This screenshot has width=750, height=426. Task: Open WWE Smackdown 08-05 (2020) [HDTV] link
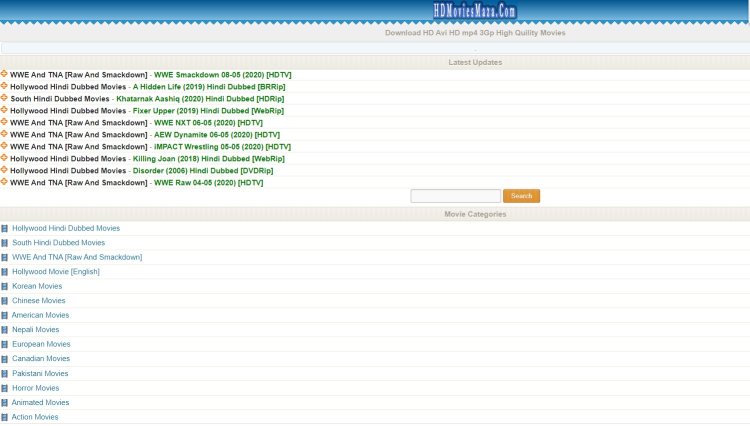(x=222, y=75)
